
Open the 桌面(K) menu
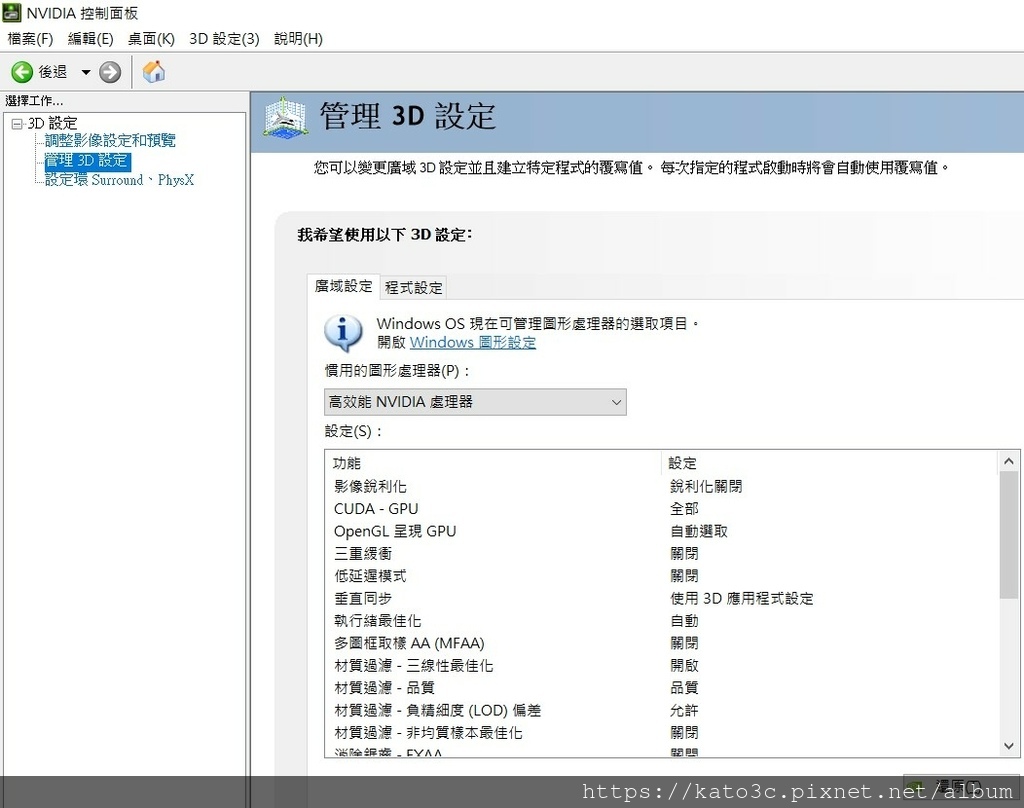(151, 39)
